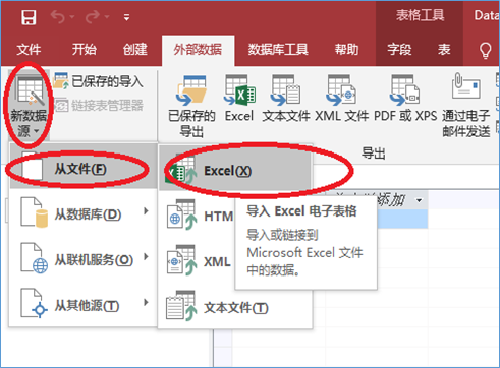Expand 从其他源(T) submenu
500x368 pixels.
(83, 306)
